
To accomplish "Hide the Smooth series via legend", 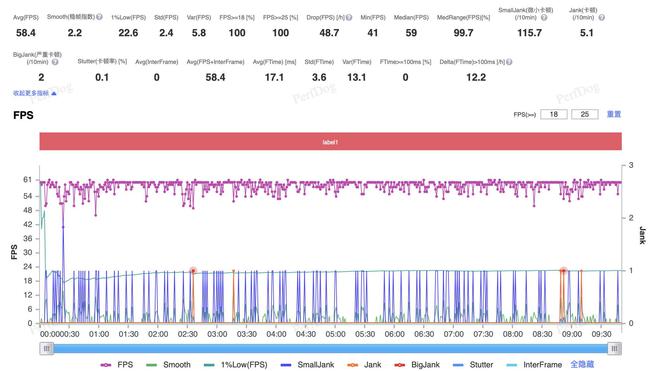I will (168, 365).
